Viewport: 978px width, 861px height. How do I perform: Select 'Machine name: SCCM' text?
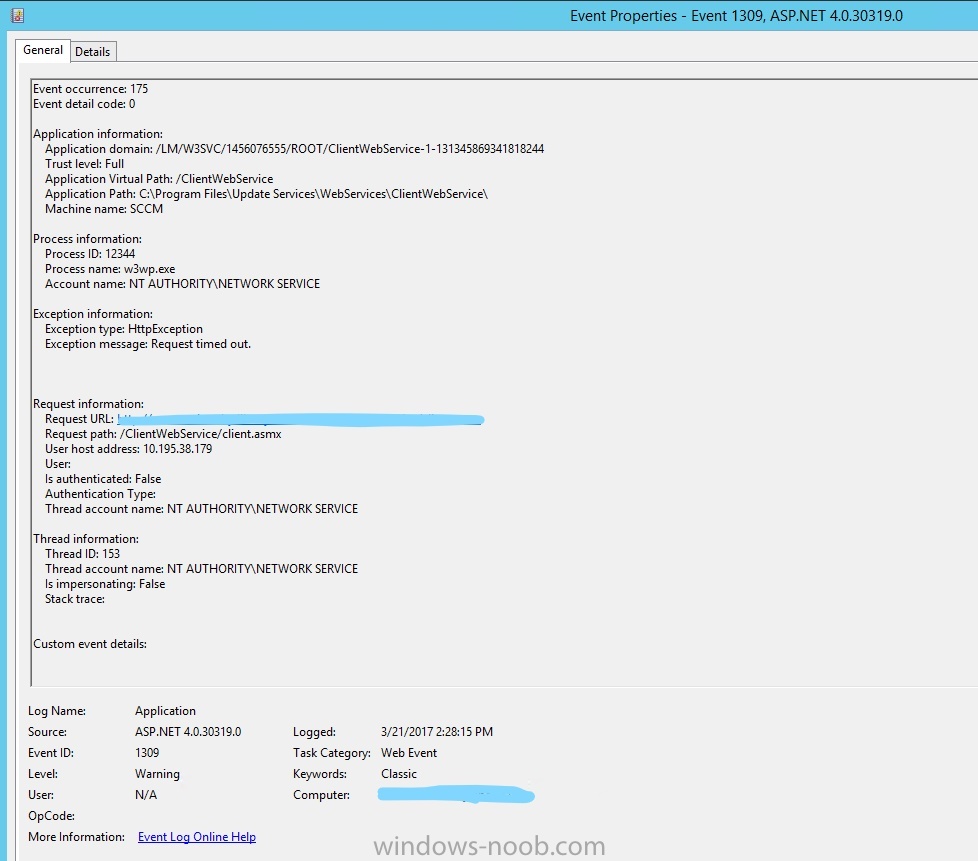[104, 208]
